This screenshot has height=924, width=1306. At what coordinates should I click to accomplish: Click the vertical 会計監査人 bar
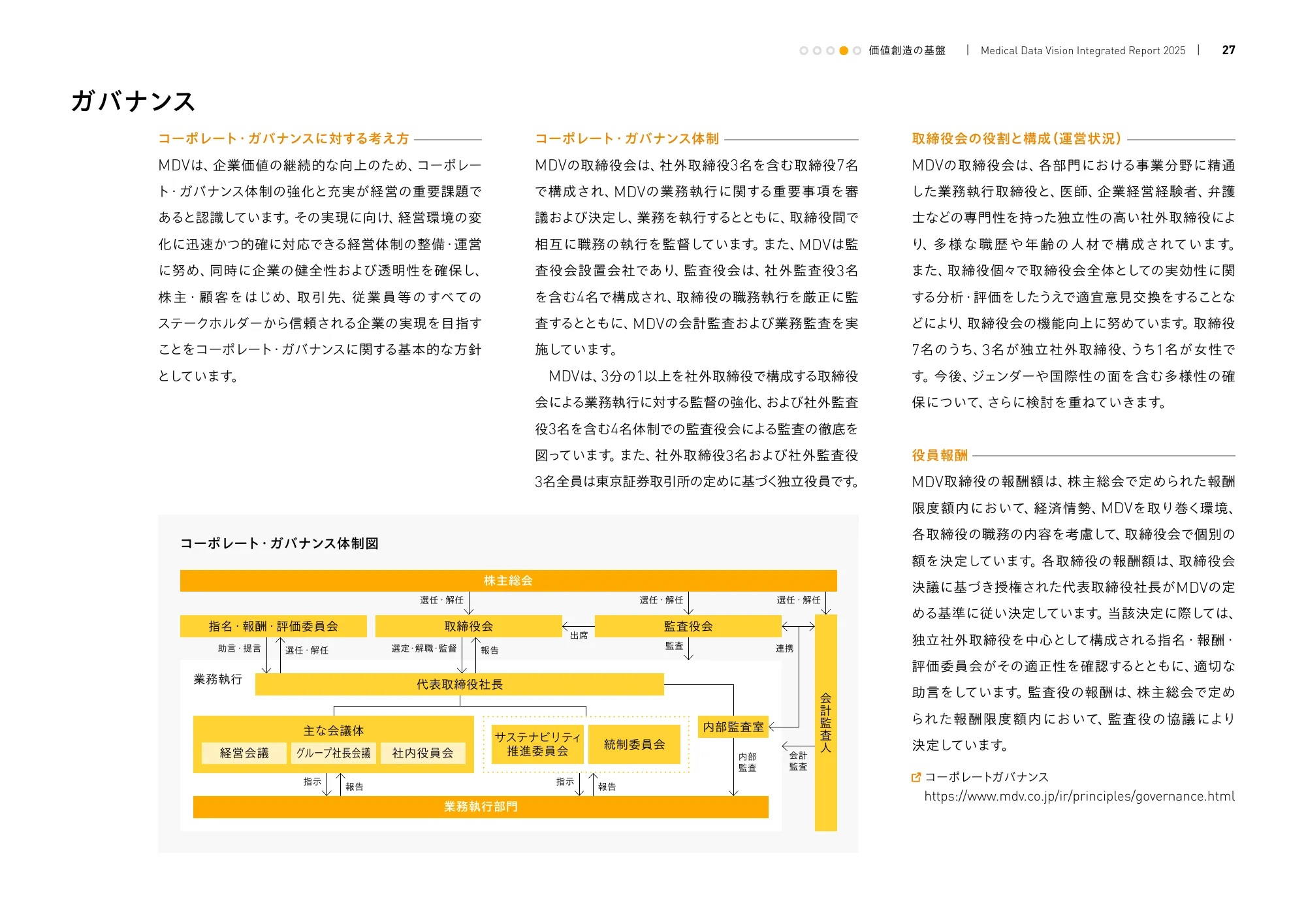(825, 722)
